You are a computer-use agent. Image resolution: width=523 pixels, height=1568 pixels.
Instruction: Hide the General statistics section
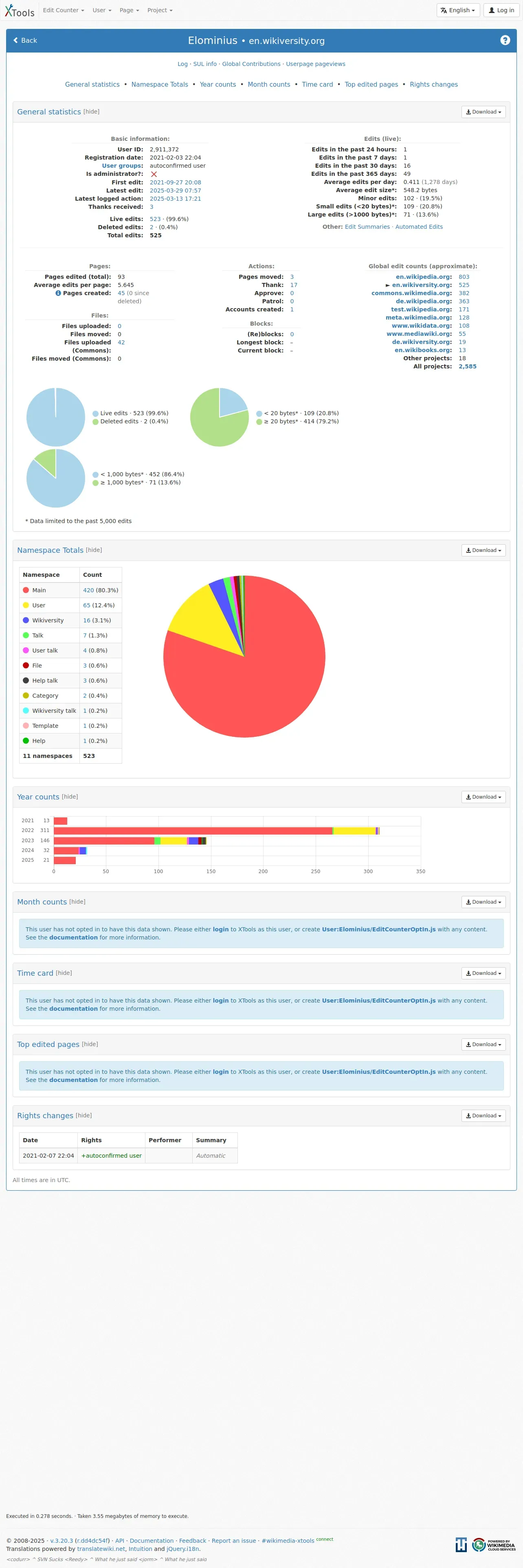pyautogui.click(x=91, y=112)
